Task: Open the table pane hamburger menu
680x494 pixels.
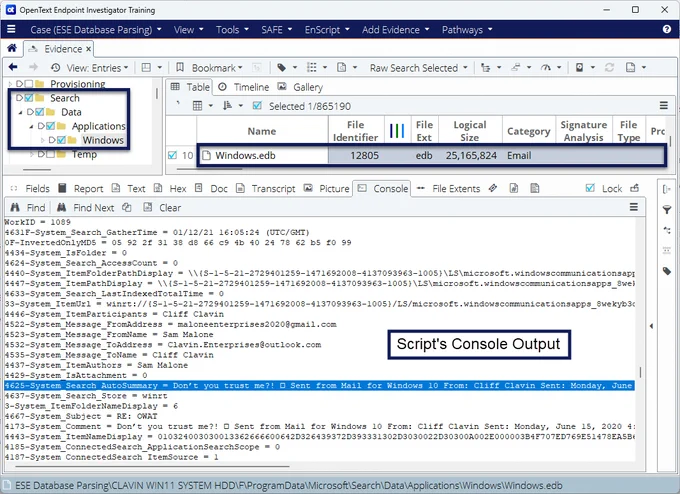Action: [664, 105]
